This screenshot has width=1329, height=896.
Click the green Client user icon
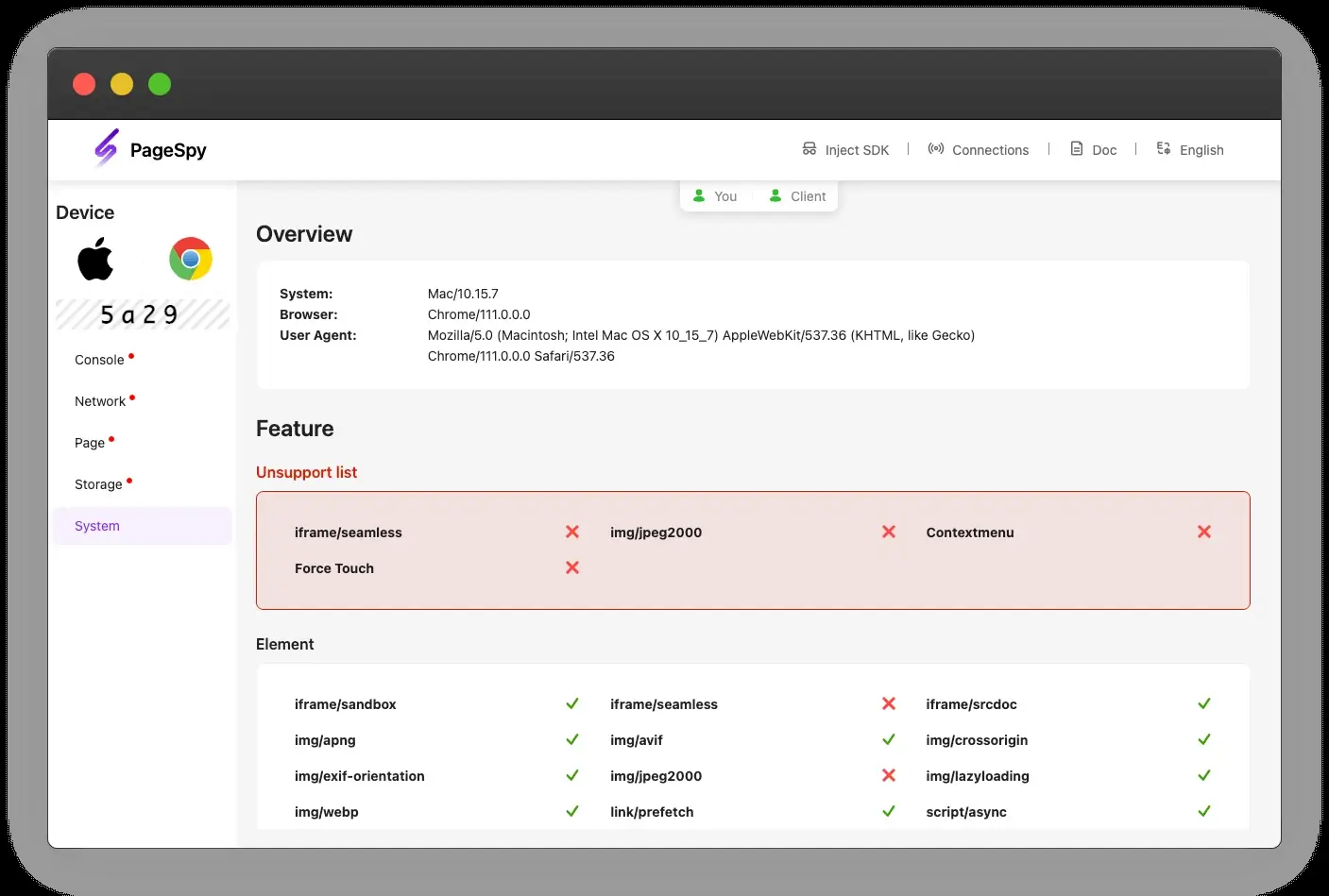[775, 195]
